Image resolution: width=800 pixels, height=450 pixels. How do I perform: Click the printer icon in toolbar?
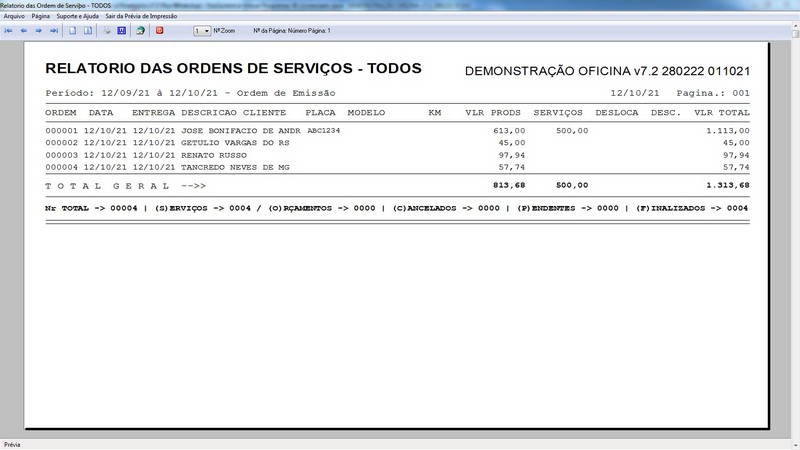tap(107, 31)
